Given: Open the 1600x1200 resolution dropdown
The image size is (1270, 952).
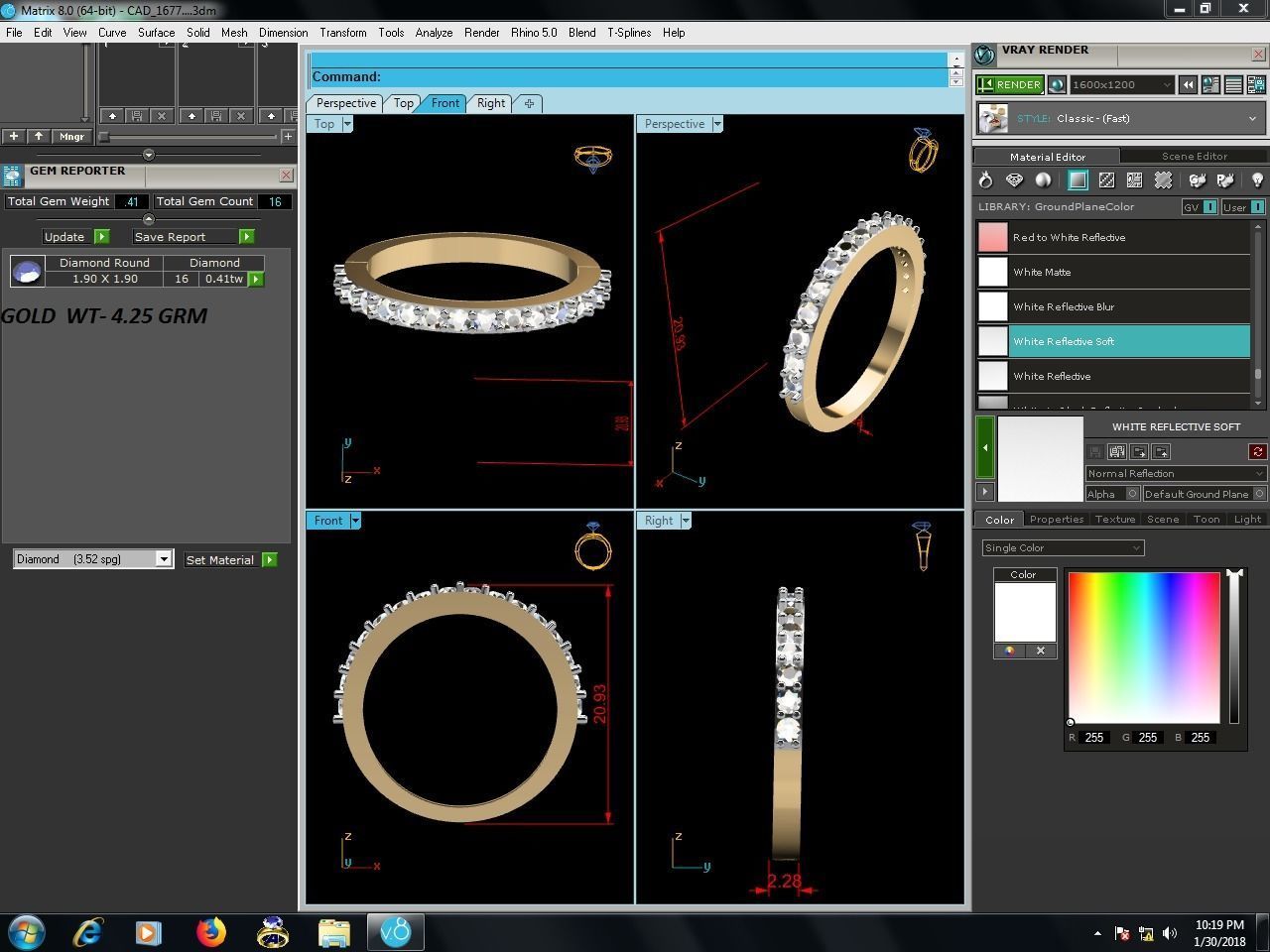Looking at the screenshot, I should tap(1121, 85).
